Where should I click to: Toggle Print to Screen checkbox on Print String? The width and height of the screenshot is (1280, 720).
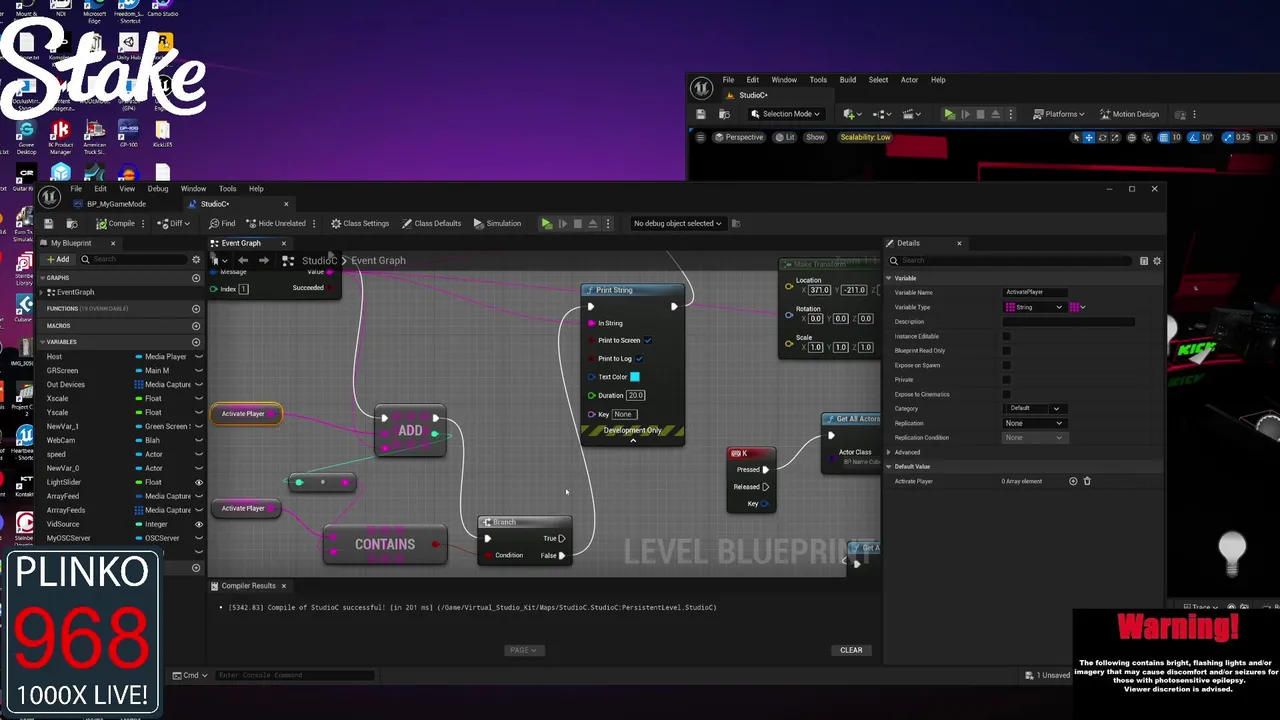pos(648,341)
